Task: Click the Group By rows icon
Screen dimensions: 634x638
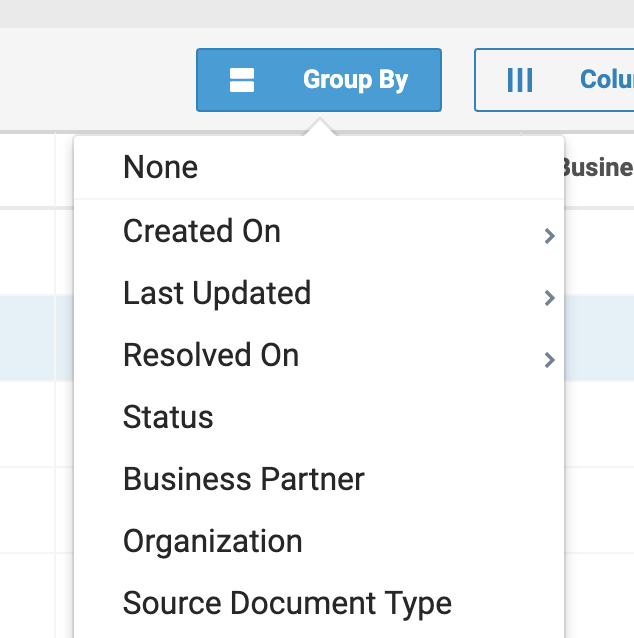Action: [242, 80]
